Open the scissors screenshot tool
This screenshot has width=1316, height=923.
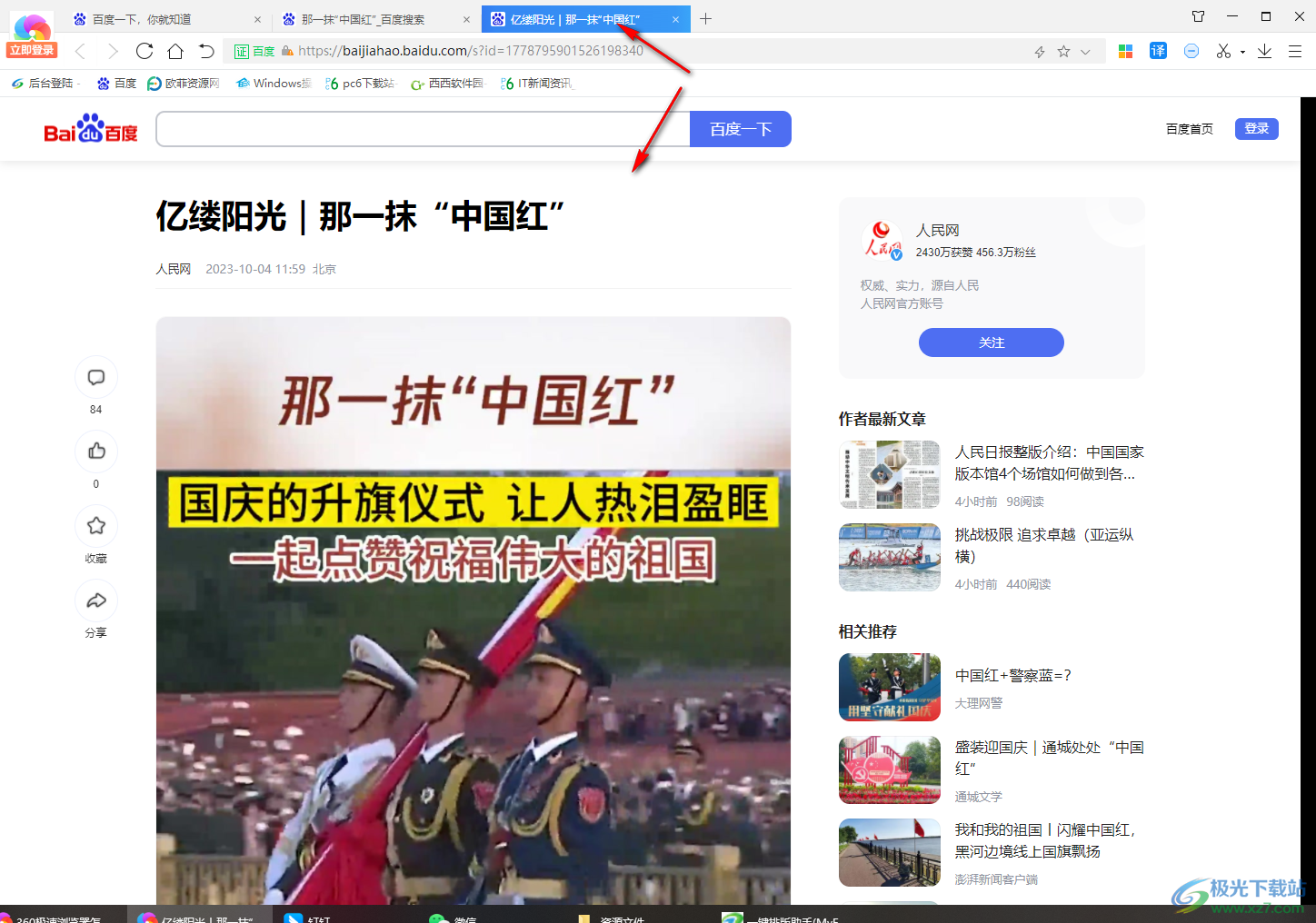point(1223,51)
